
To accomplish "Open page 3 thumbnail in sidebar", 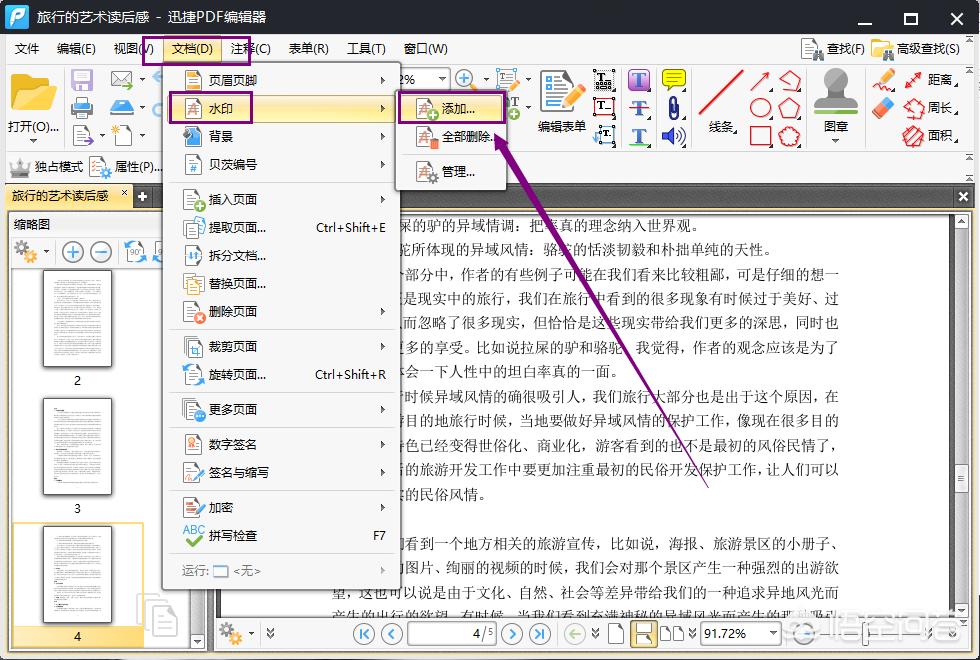I will [x=77, y=445].
